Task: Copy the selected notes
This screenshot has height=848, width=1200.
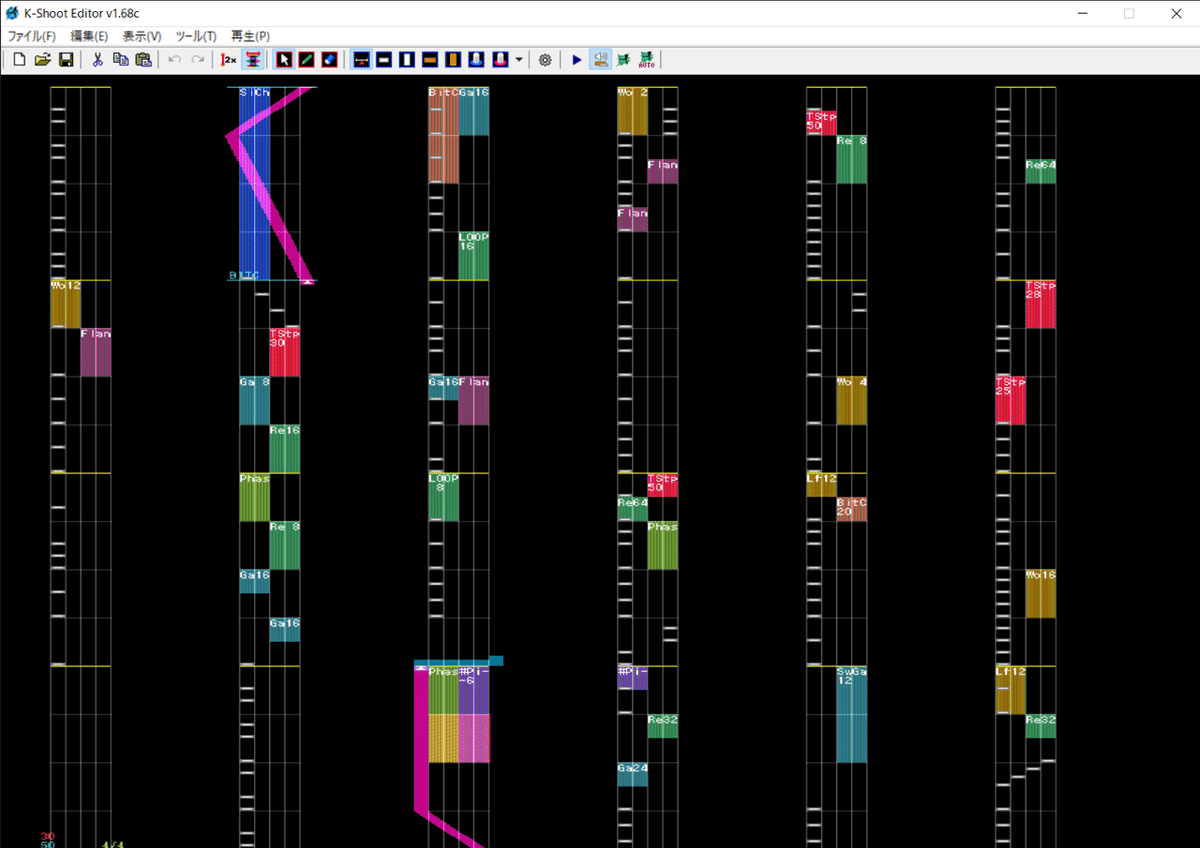Action: pyautogui.click(x=121, y=60)
